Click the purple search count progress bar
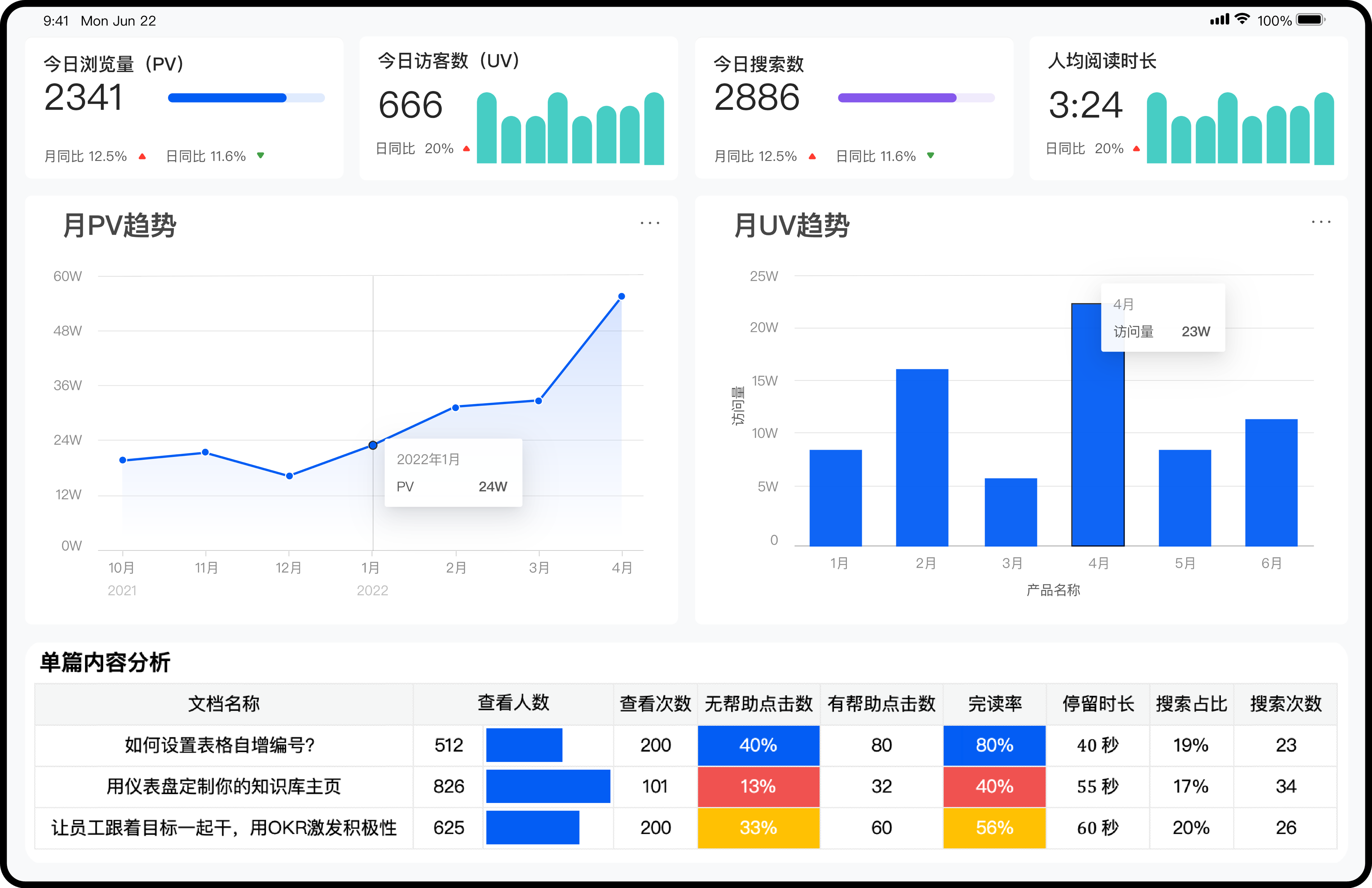The width and height of the screenshot is (1372, 888). pos(897,98)
